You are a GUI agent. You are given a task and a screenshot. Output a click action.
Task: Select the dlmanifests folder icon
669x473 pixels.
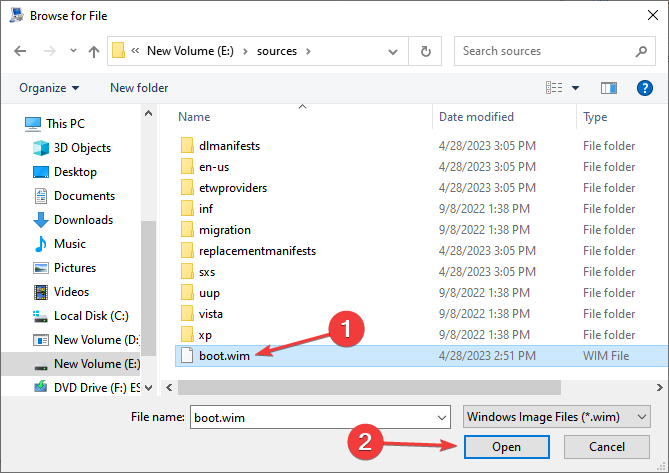click(187, 145)
